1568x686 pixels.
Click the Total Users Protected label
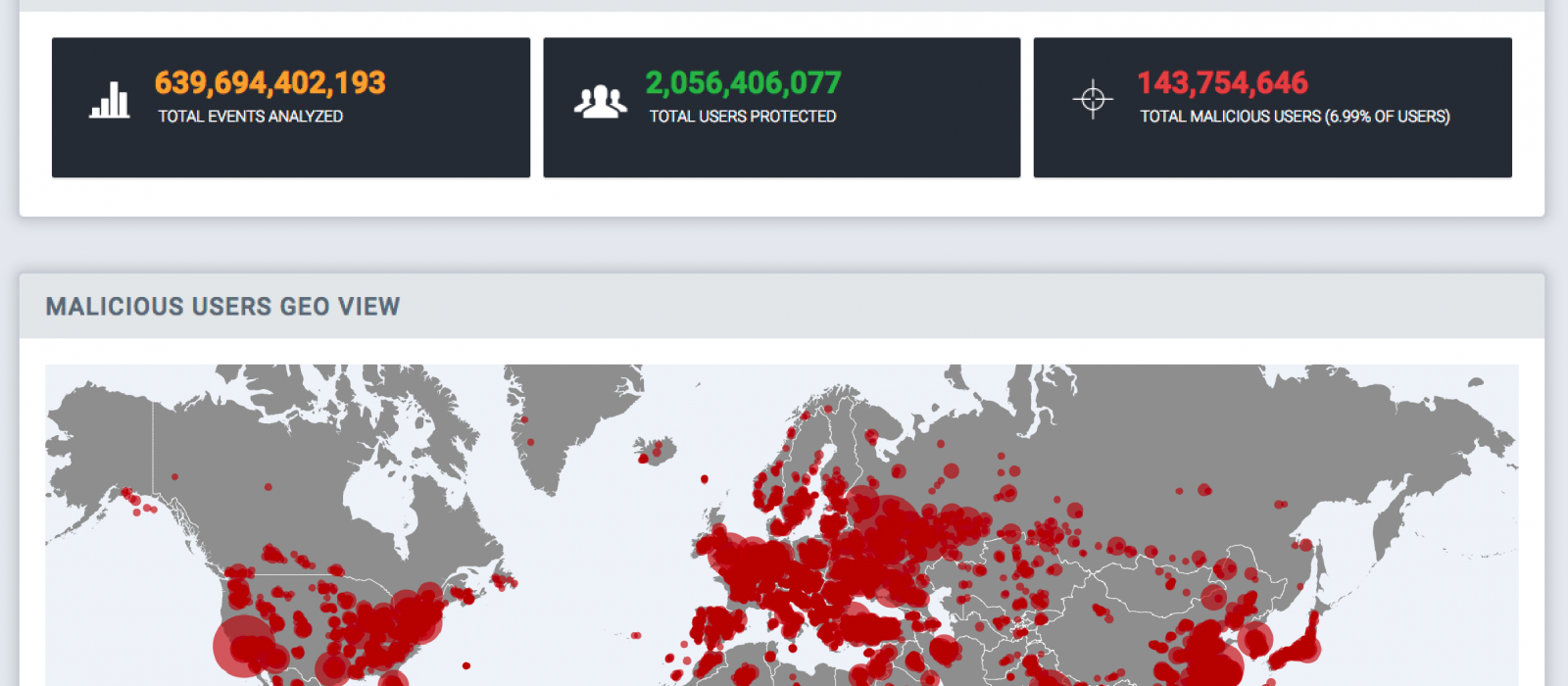743,117
